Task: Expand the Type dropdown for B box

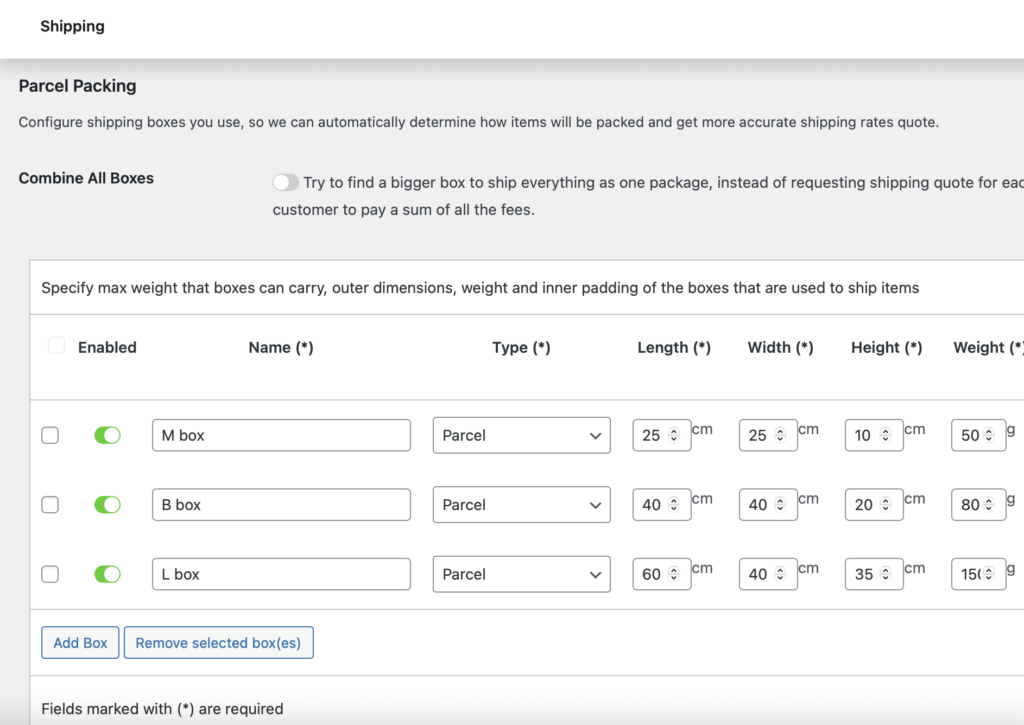Action: tap(521, 505)
